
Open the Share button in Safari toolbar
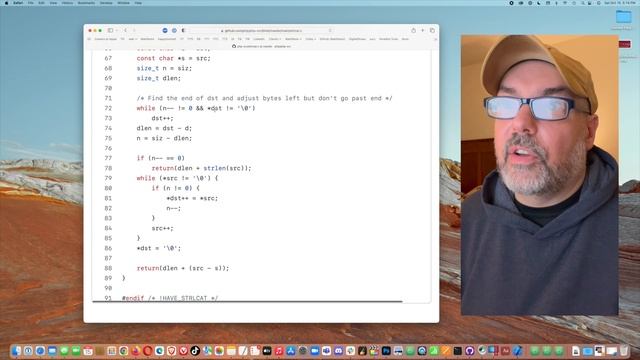pos(413,30)
